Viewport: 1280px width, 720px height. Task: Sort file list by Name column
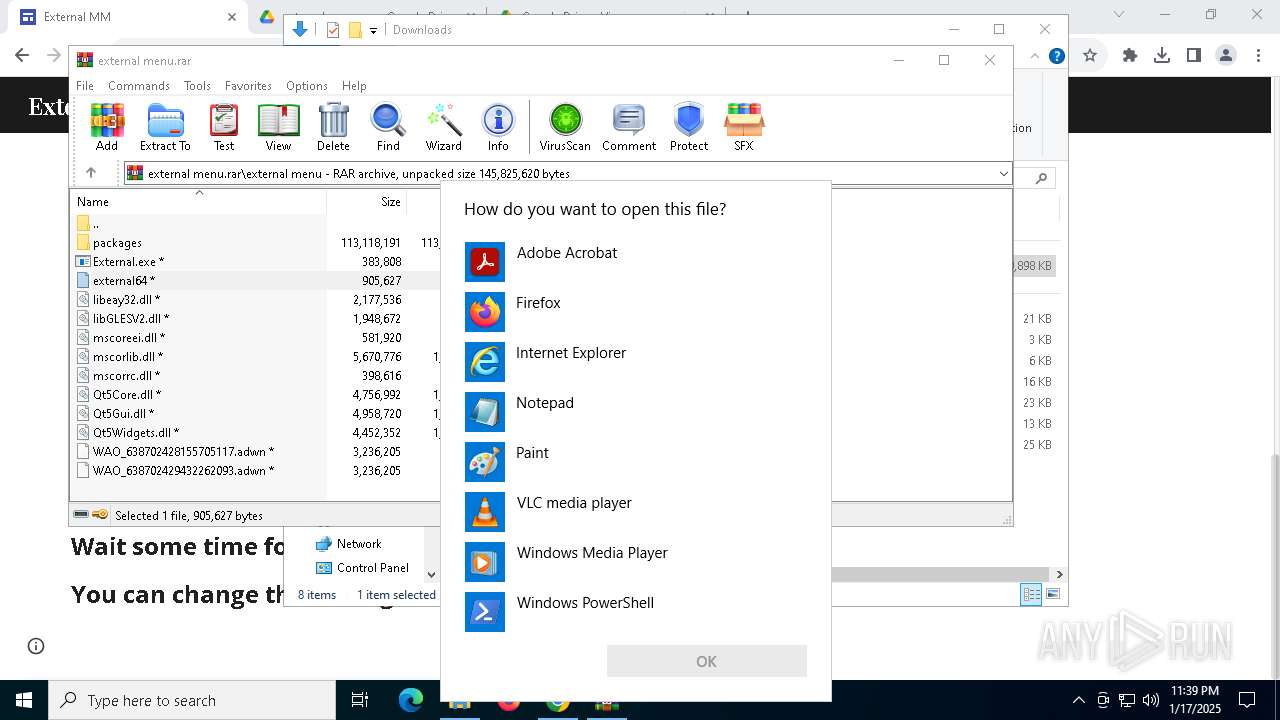(198, 201)
